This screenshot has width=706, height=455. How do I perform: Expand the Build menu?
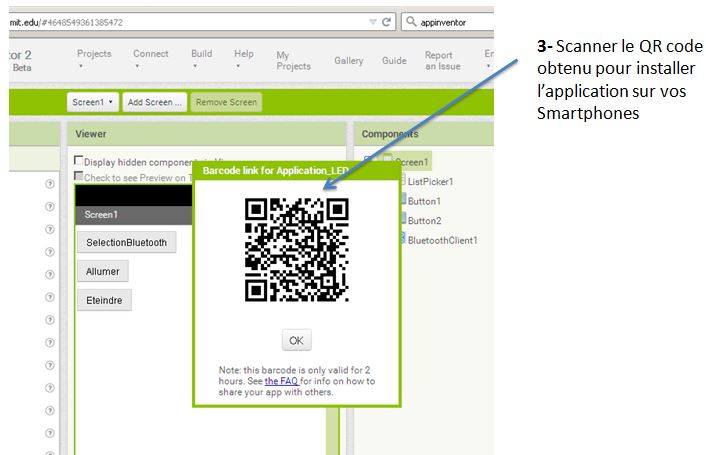point(201,59)
